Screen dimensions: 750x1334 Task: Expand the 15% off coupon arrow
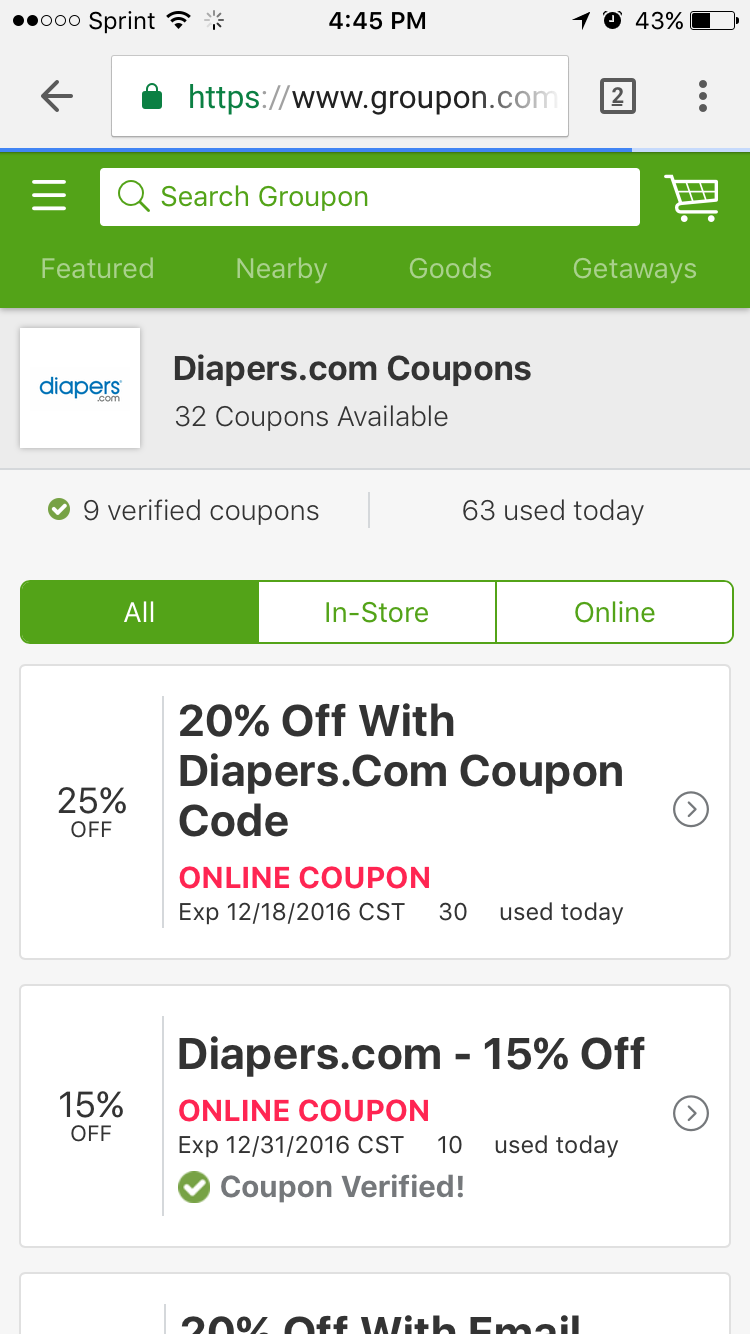pyautogui.click(x=691, y=1113)
